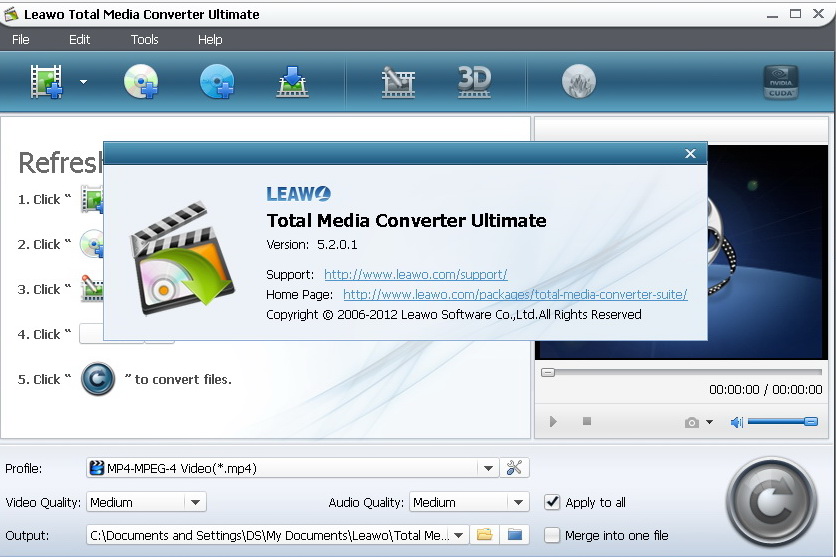Open the video Edit tool icon
This screenshot has height=557, width=836.
(x=398, y=82)
